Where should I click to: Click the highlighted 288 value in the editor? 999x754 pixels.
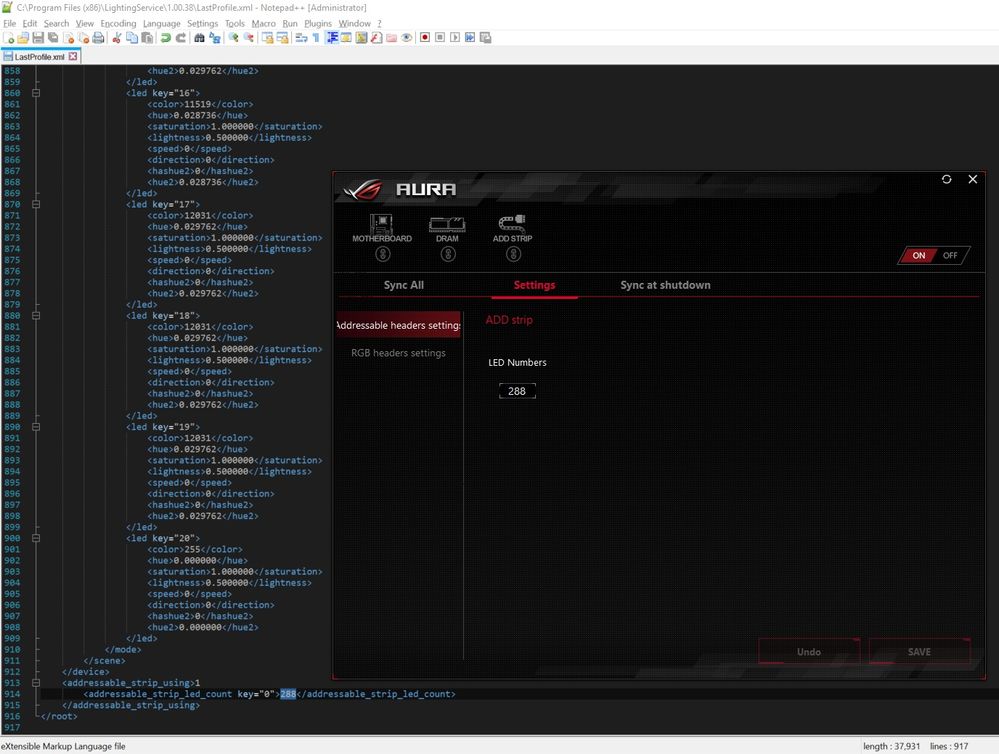pyautogui.click(x=288, y=694)
